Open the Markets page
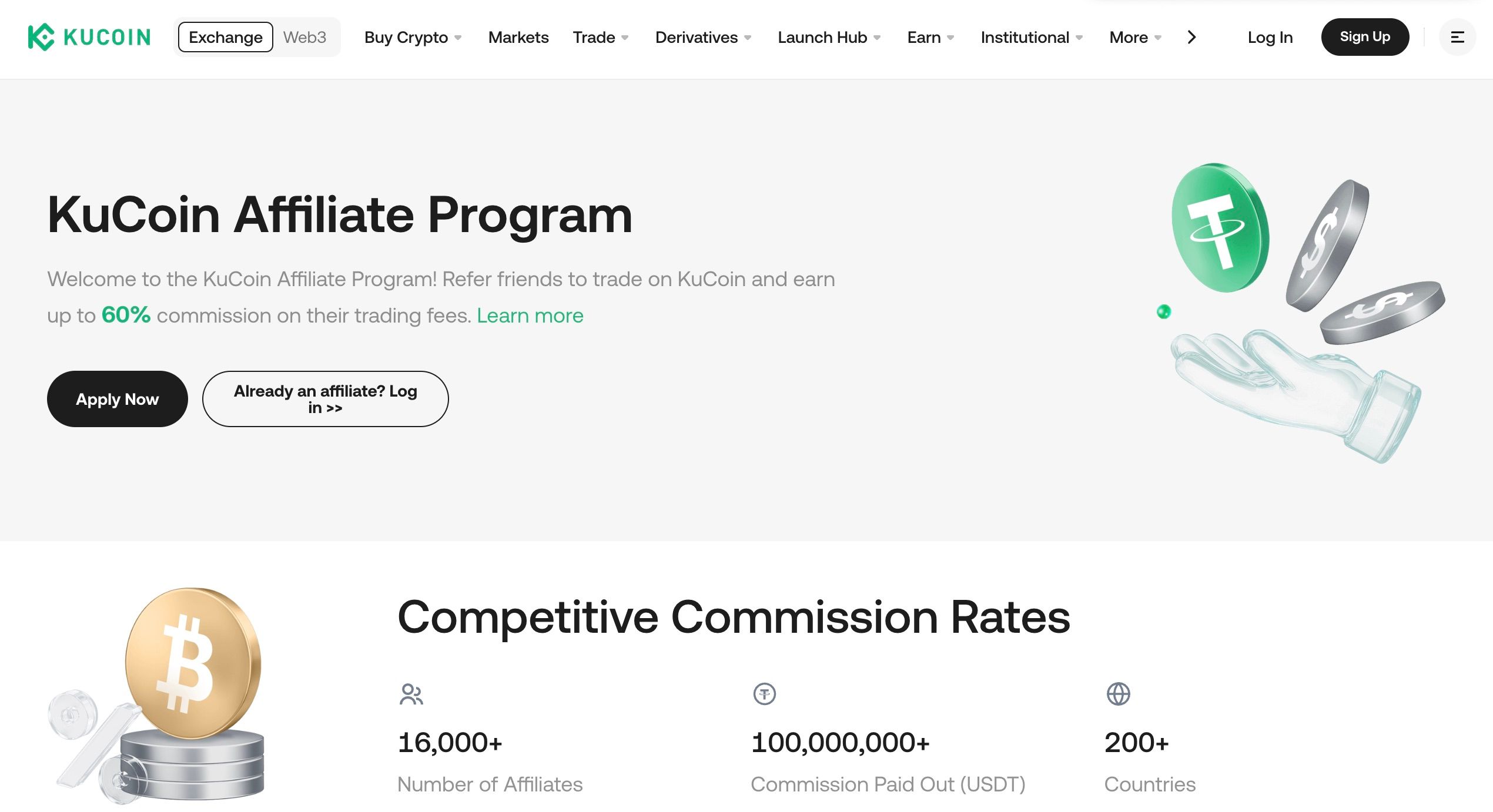This screenshot has width=1493, height=812. tap(518, 37)
